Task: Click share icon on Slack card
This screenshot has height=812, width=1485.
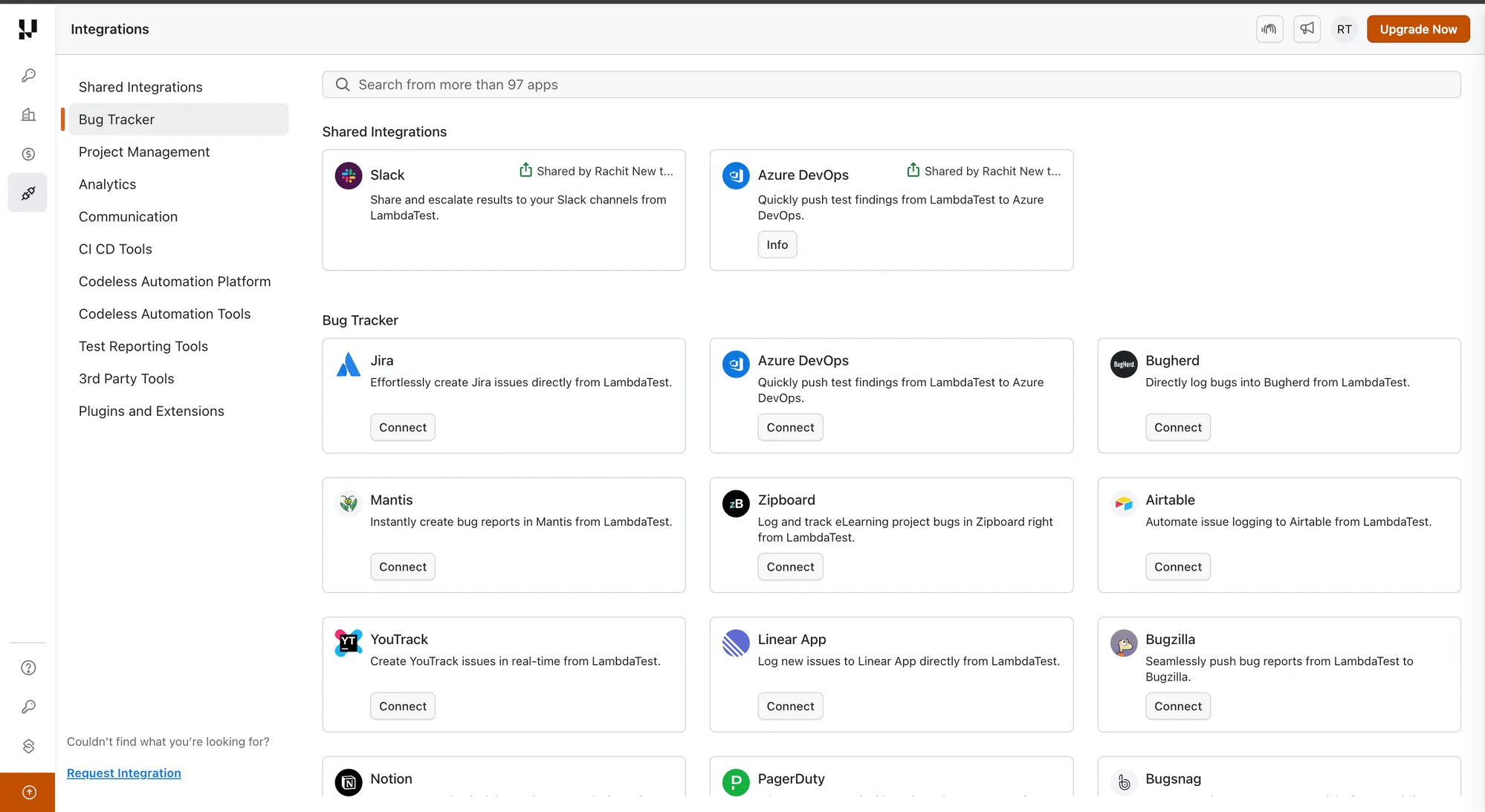Action: [x=525, y=170]
